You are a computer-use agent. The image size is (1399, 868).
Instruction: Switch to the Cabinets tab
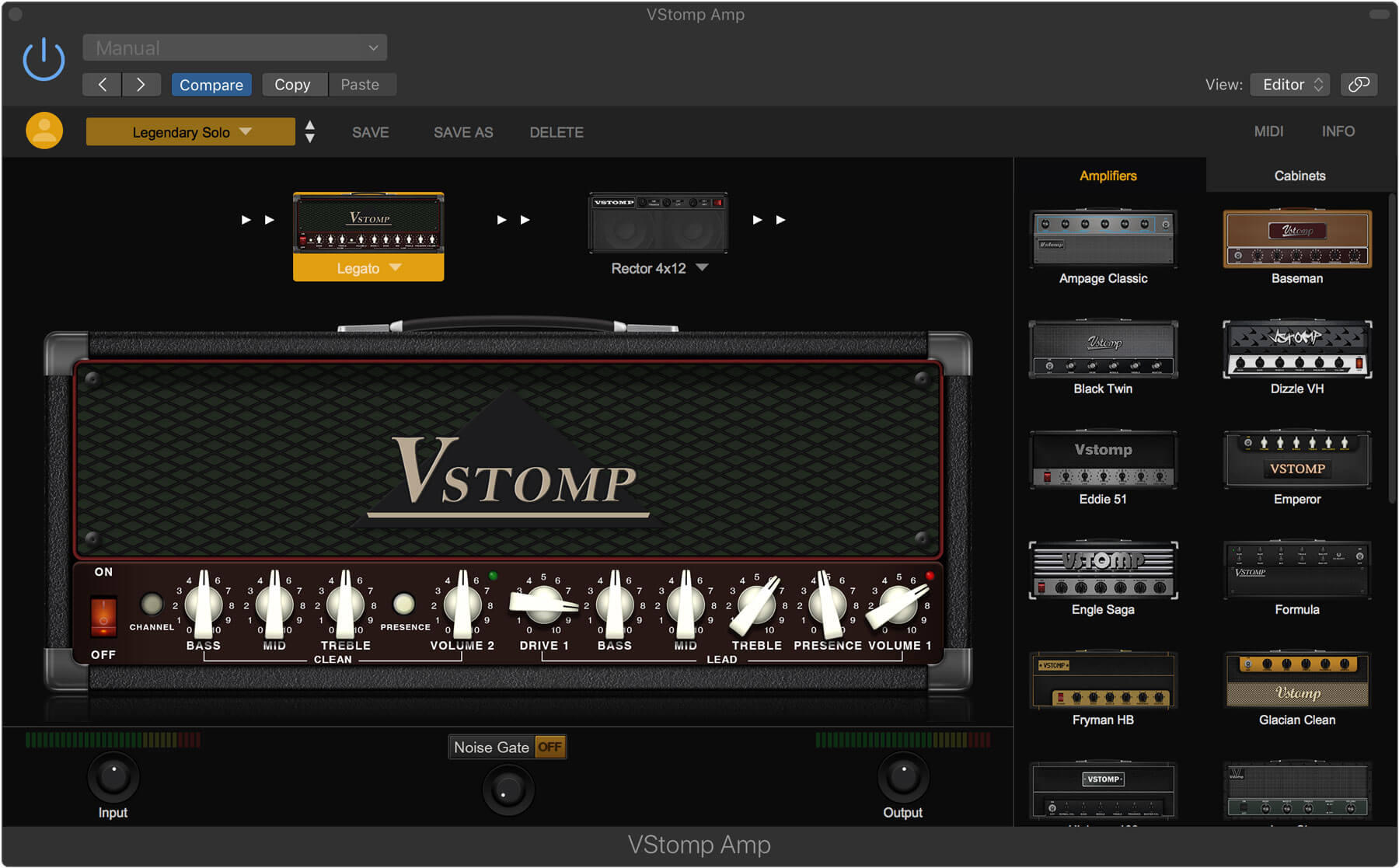click(1300, 176)
